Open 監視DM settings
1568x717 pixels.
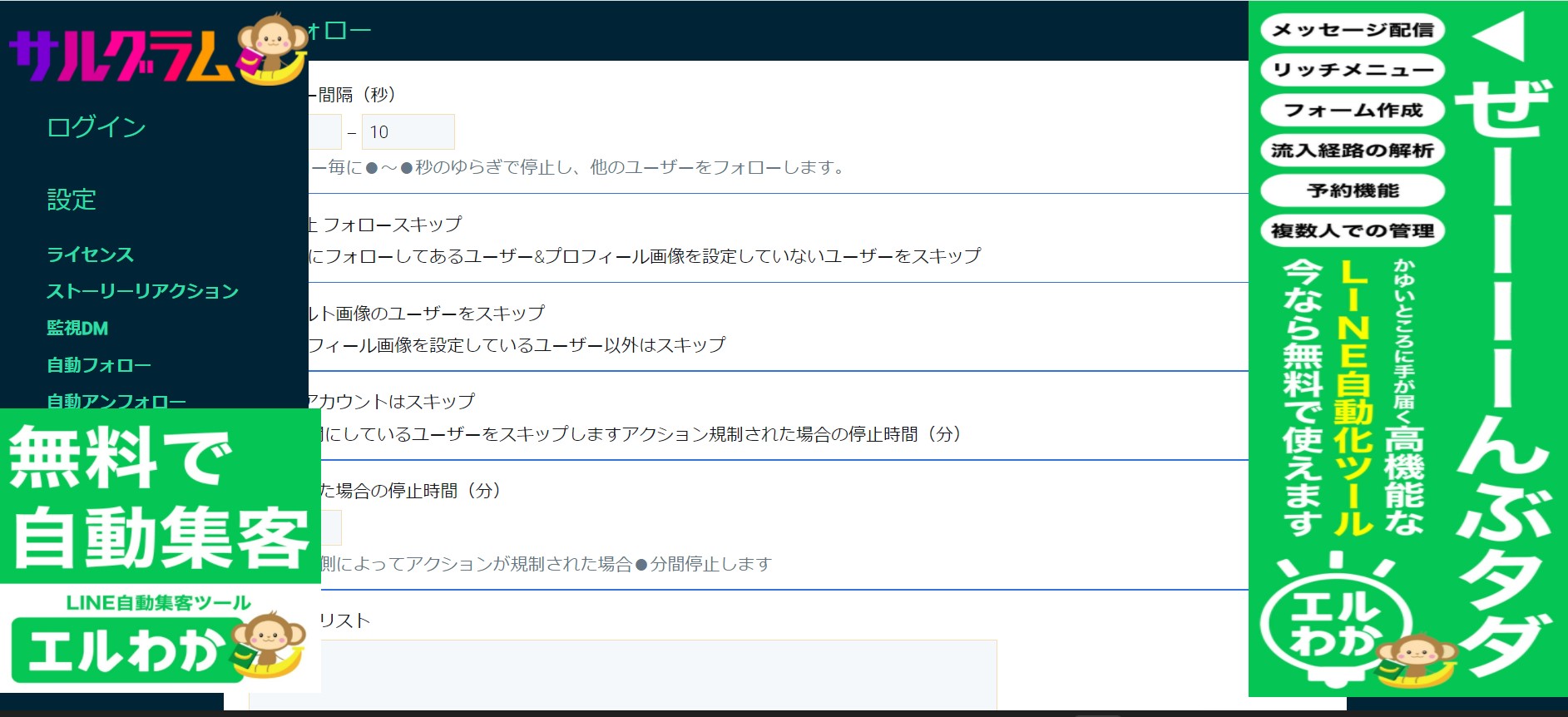[77, 328]
